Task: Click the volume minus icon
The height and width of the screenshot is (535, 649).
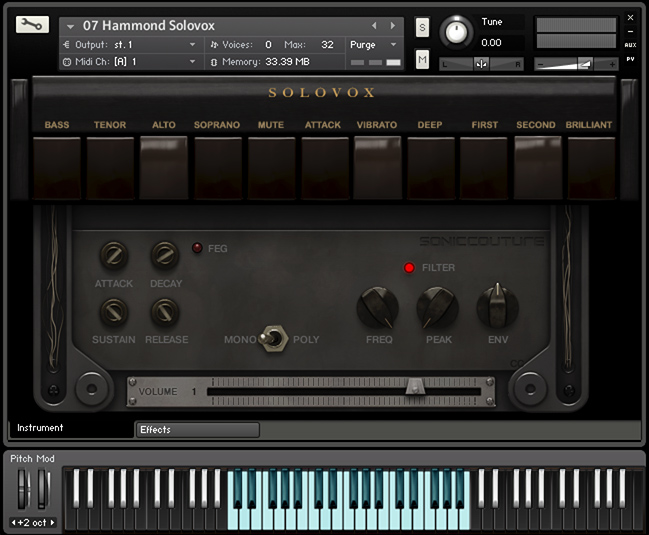Action: point(540,65)
